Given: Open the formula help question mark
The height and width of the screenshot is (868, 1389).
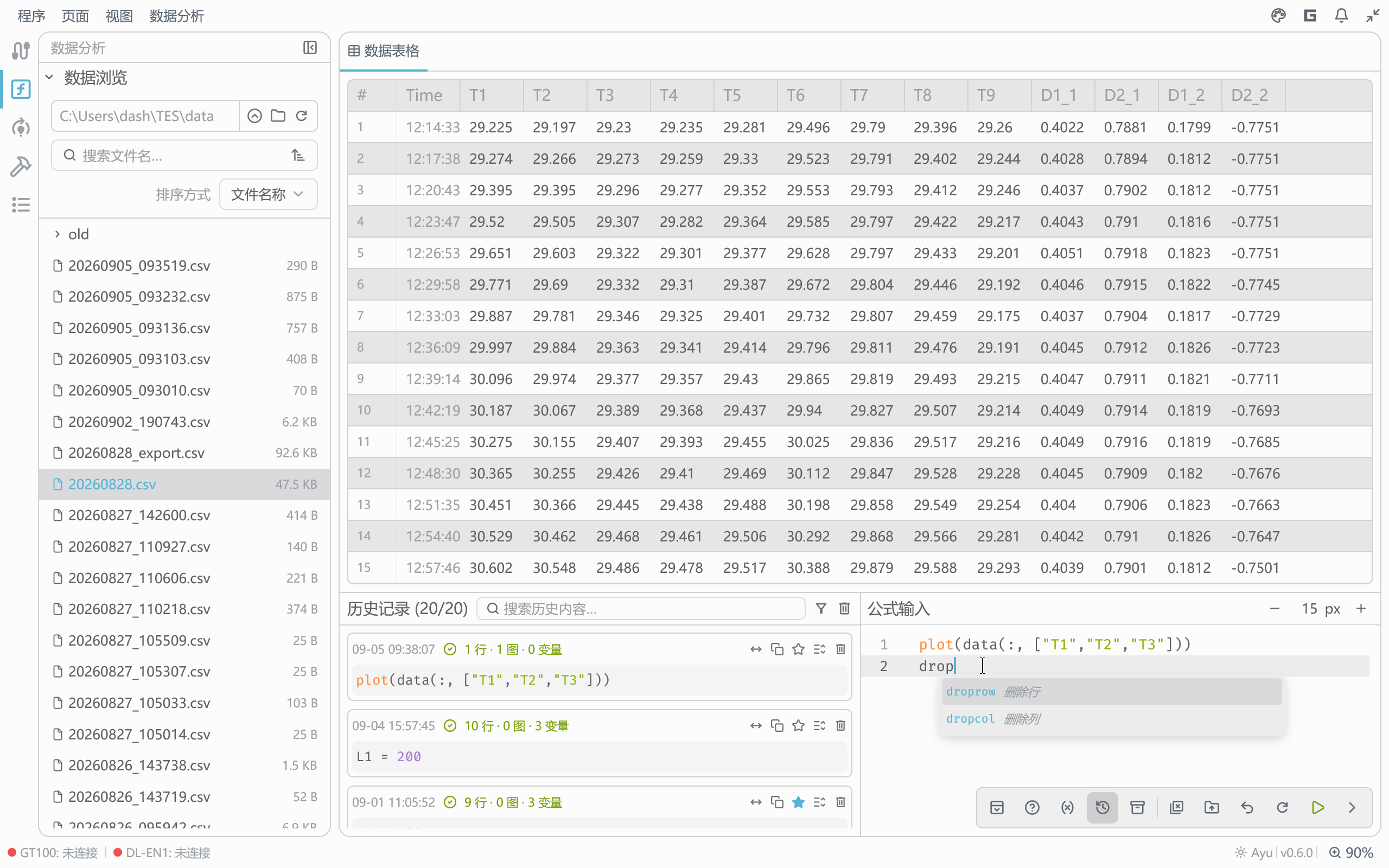Looking at the screenshot, I should 1032,808.
